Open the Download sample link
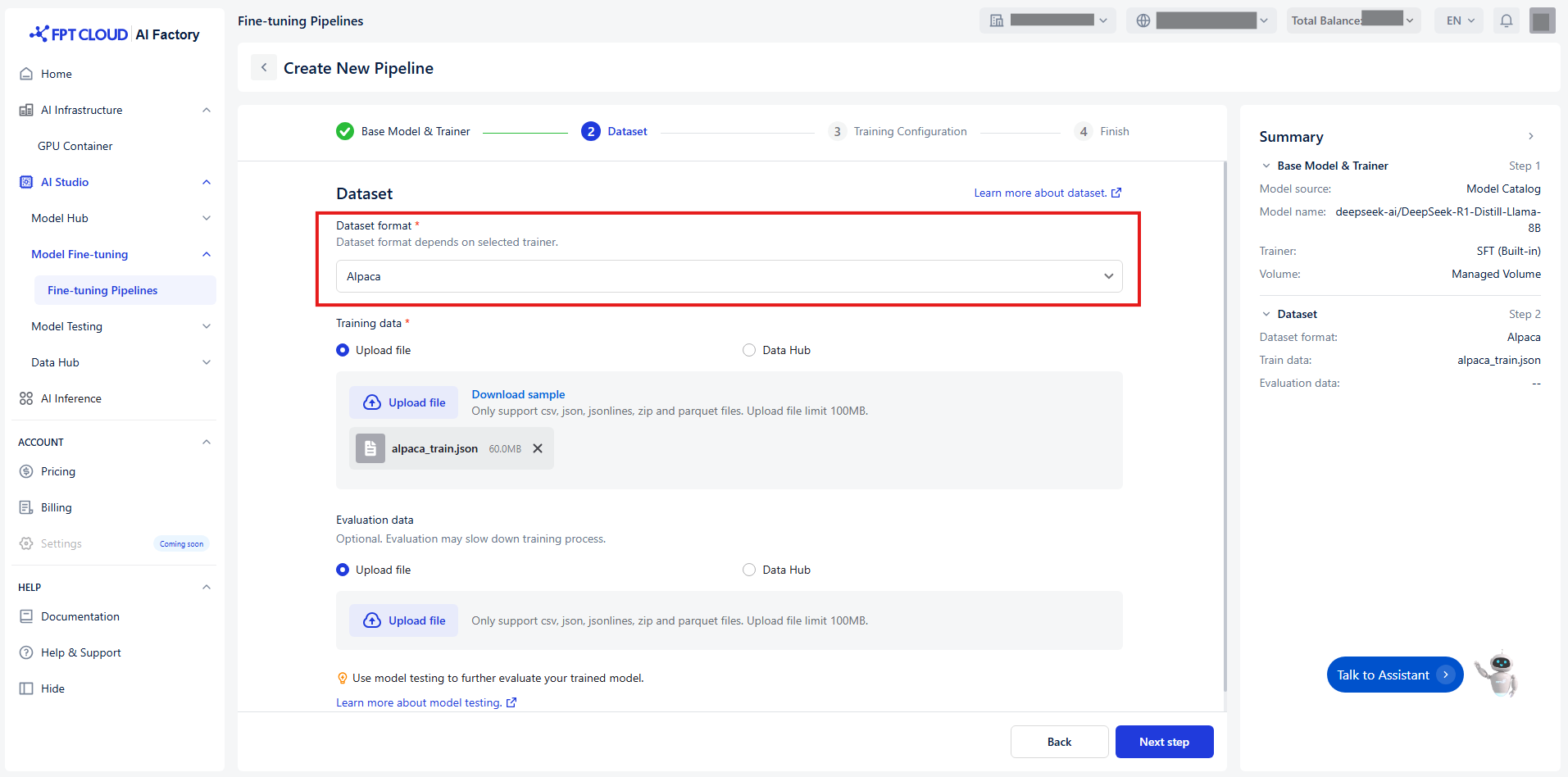Image resolution: width=1568 pixels, height=777 pixels. (x=518, y=394)
